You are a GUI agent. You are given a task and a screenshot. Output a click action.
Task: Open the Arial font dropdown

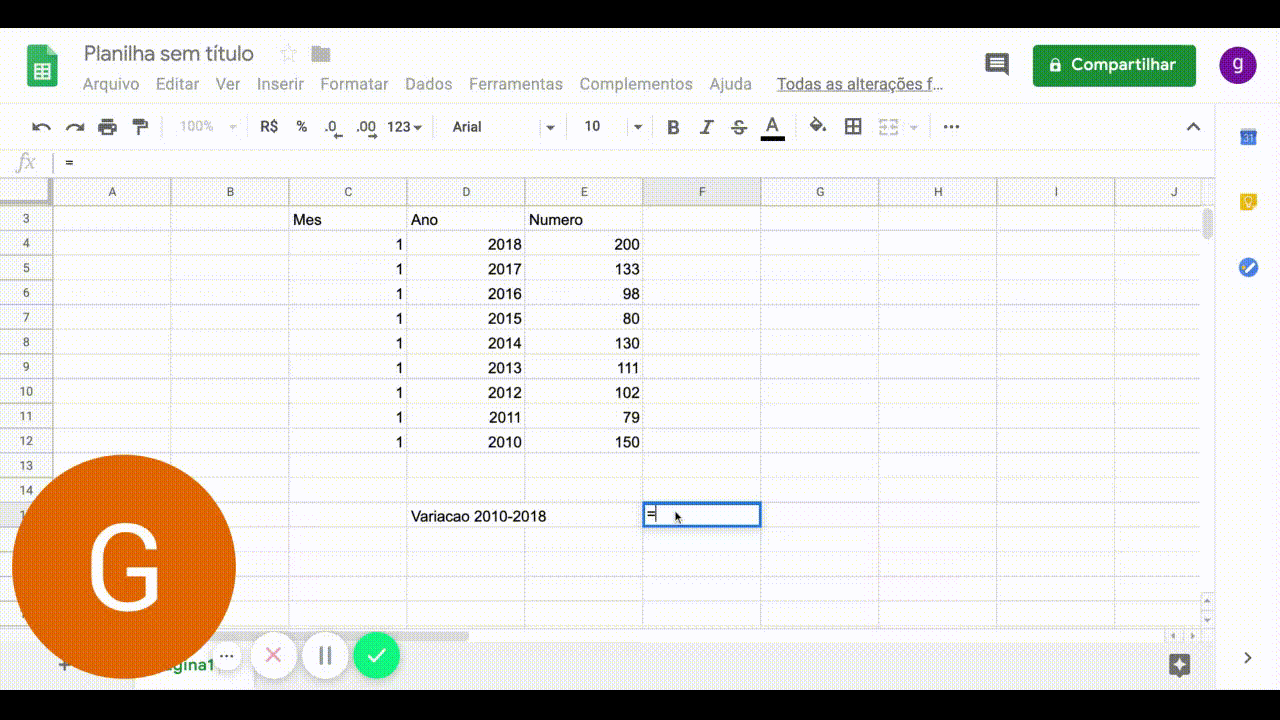(503, 127)
